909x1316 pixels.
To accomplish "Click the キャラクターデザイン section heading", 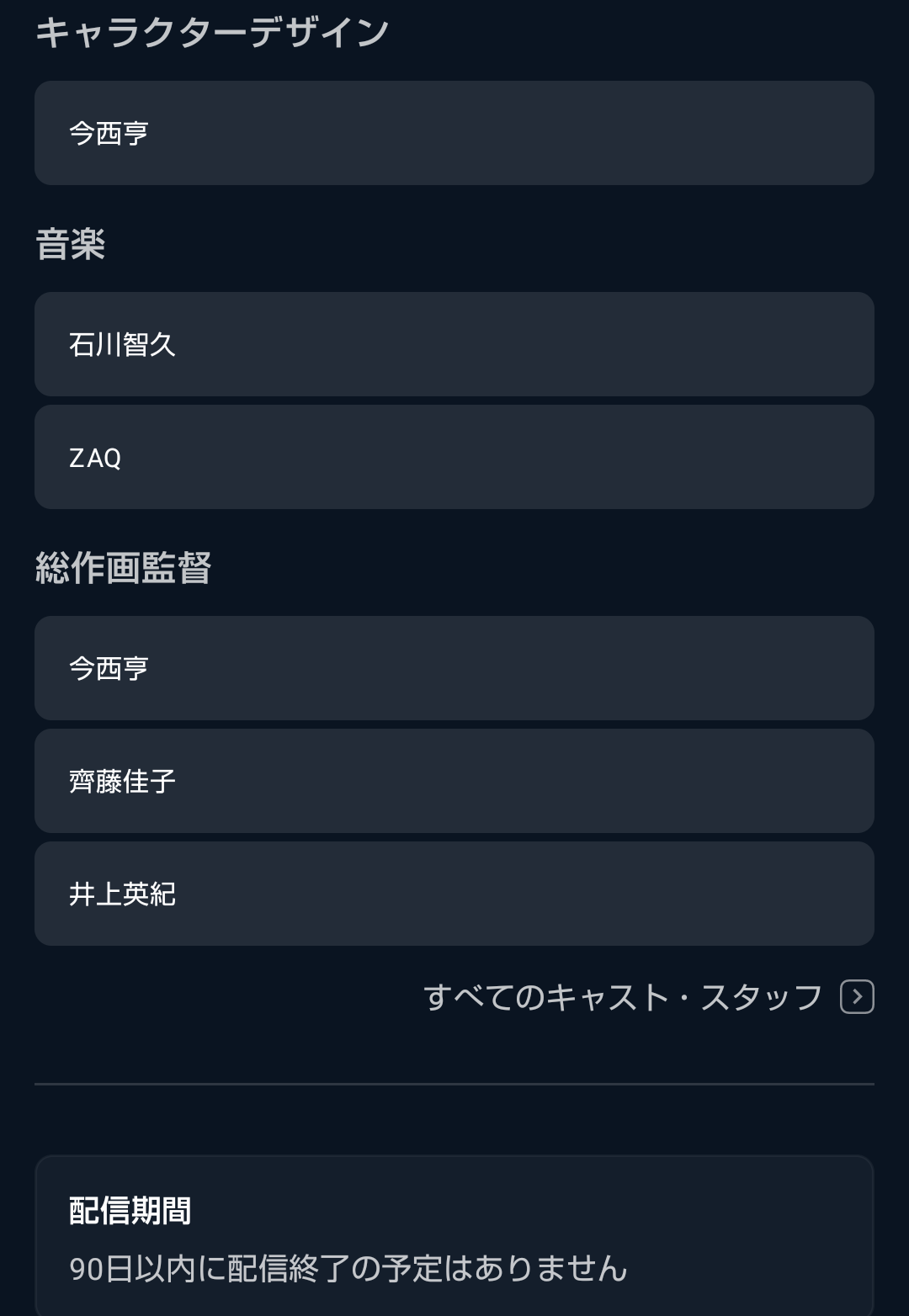I will coord(211,33).
